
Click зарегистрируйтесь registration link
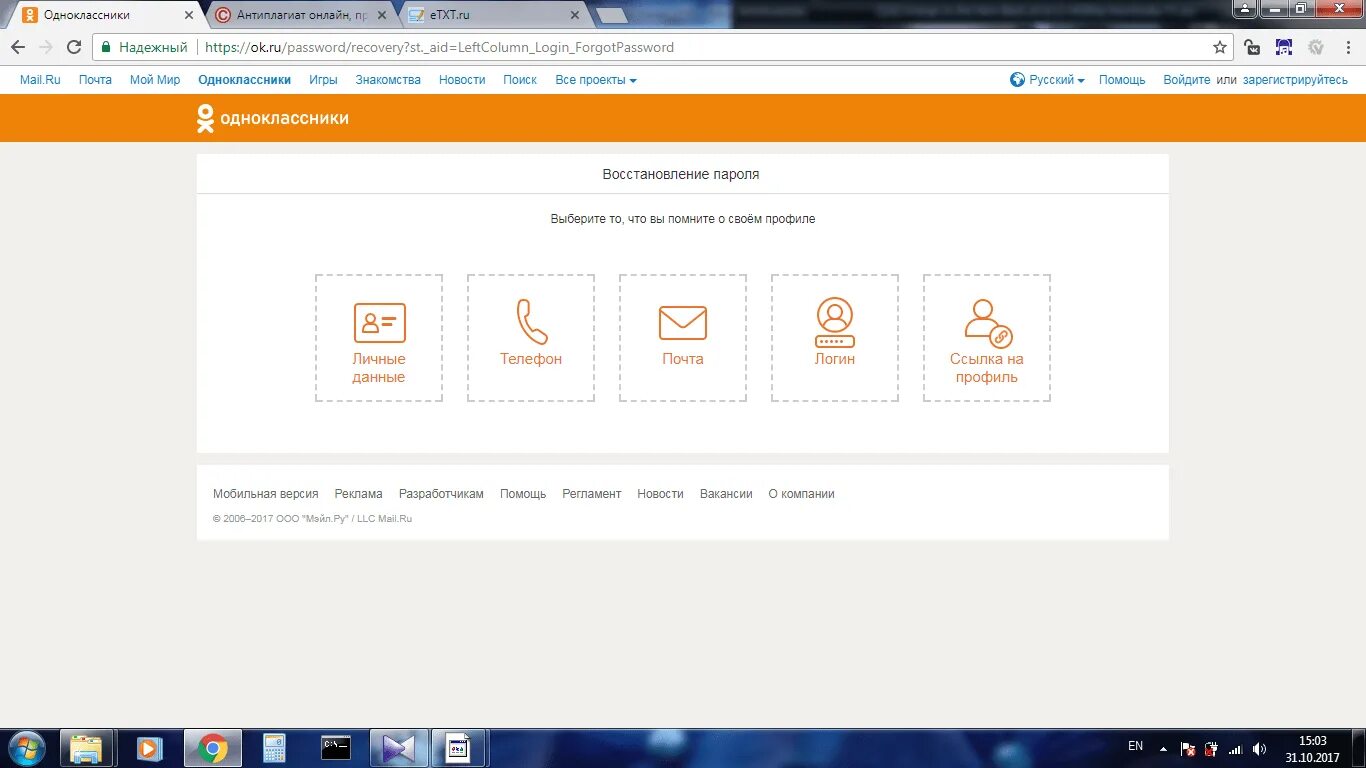(1295, 79)
